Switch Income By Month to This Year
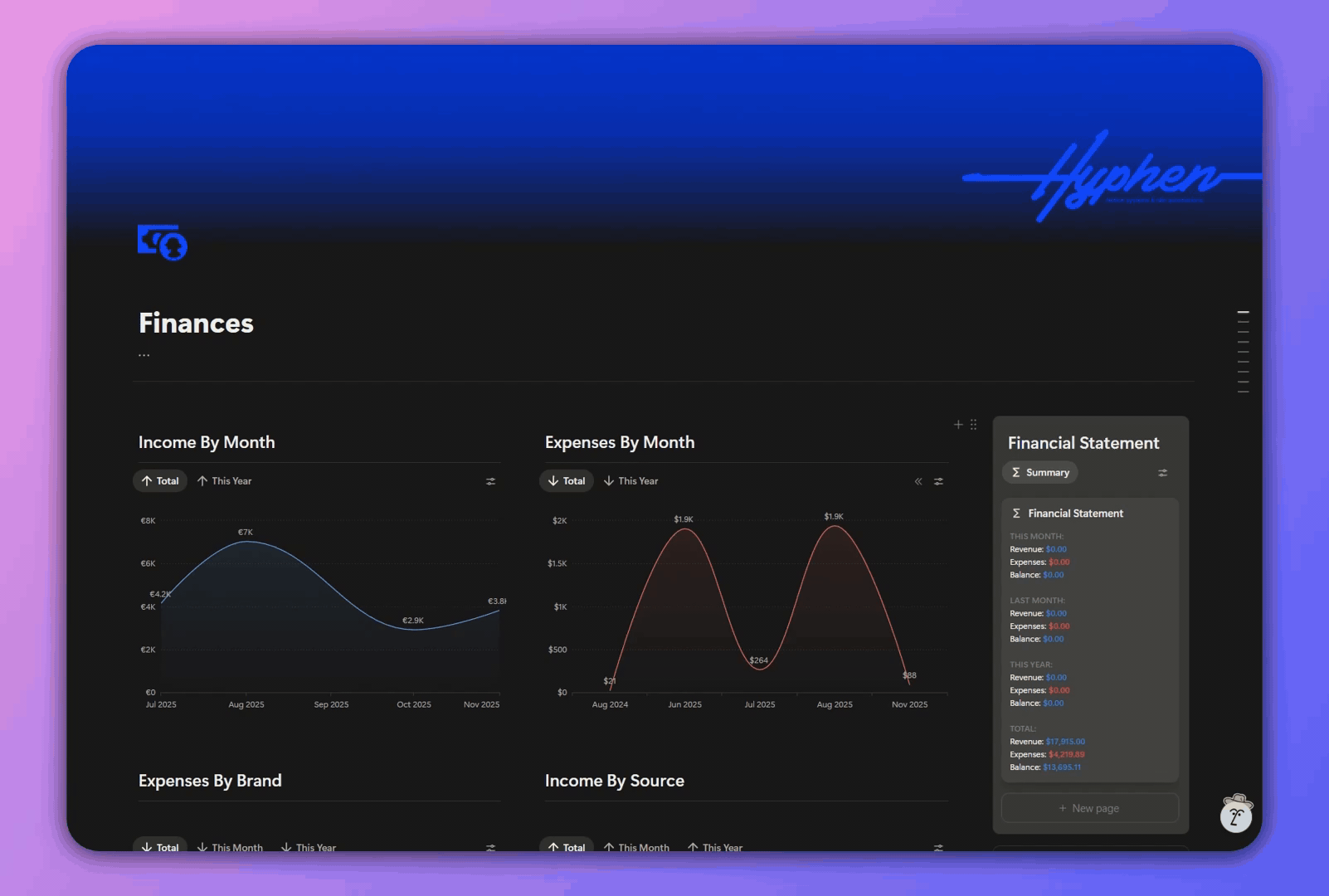 (225, 481)
